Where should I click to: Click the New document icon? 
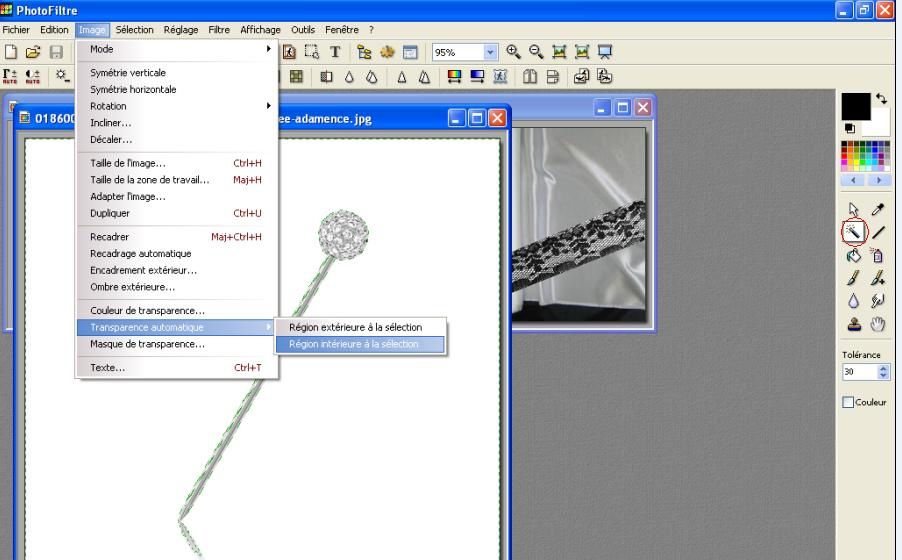pyautogui.click(x=10, y=52)
